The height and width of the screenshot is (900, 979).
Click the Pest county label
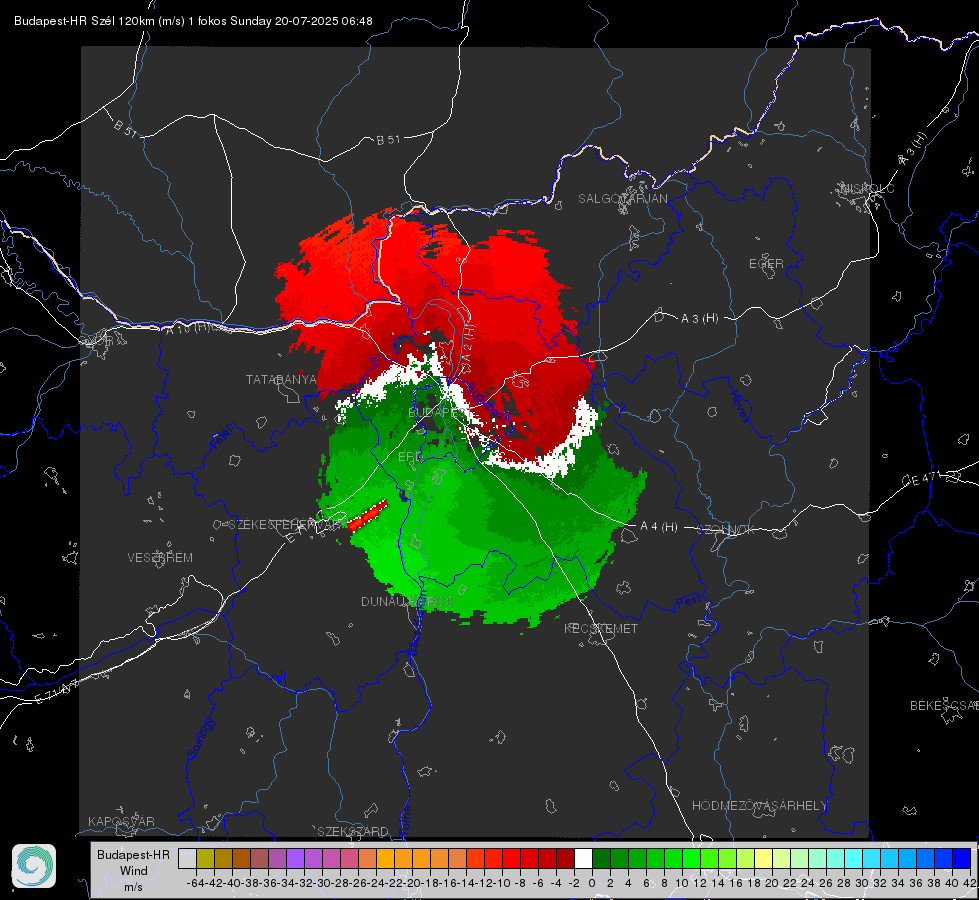[688, 601]
